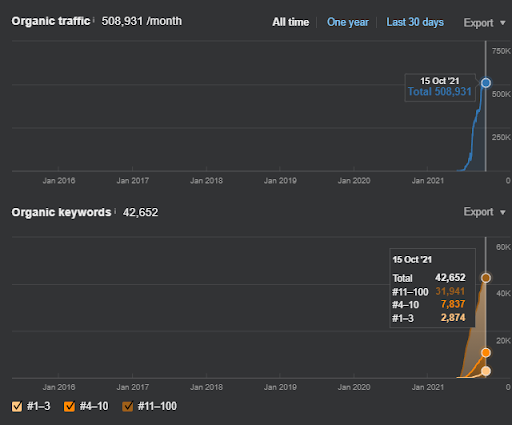This screenshot has height=425, width=512.
Task: Click the info icon beside Organic keywords
Action: pos(115,211)
